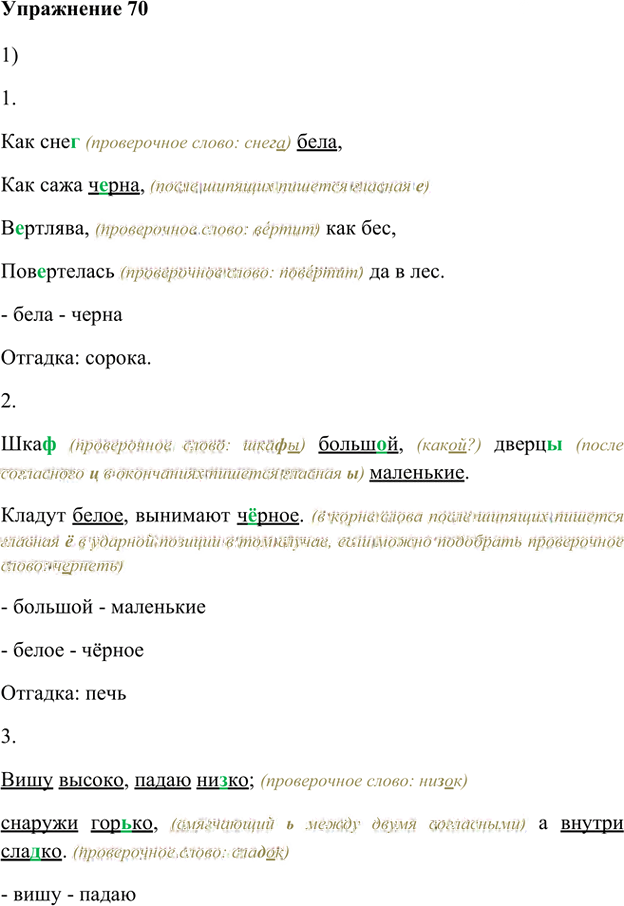Click the underlined word "бела," in first riddle
The height and width of the screenshot is (906, 624).
pos(320,142)
